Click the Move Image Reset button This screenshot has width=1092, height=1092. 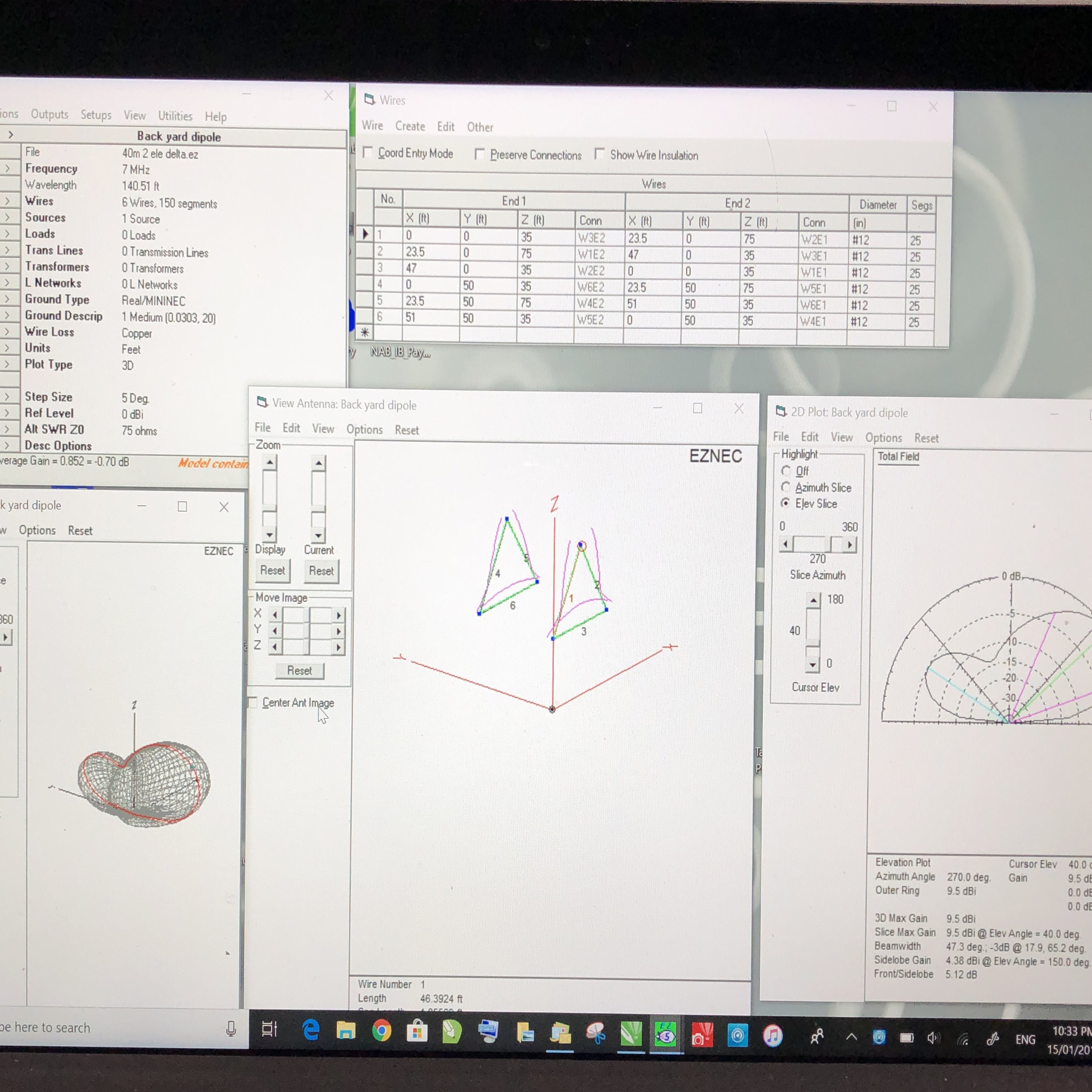(x=300, y=670)
